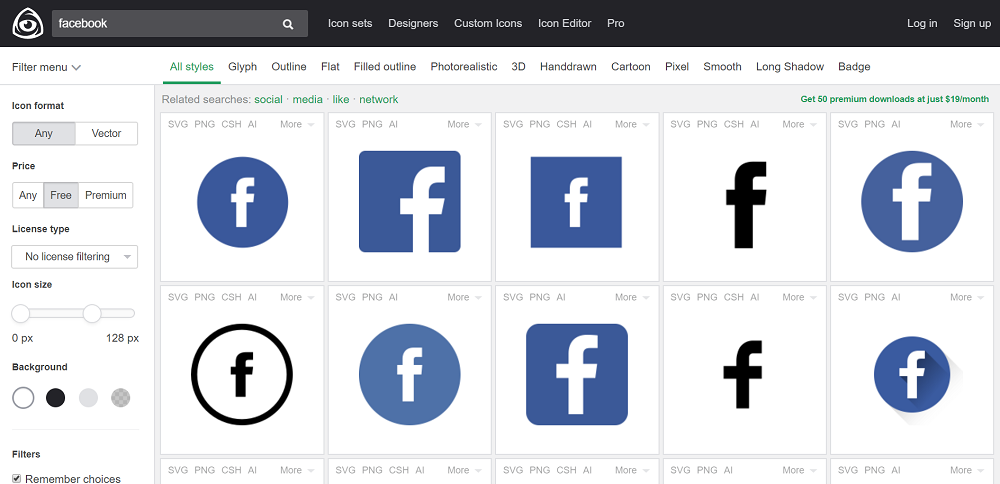
Task: Open the plain black f glyph, top row
Action: click(746, 205)
